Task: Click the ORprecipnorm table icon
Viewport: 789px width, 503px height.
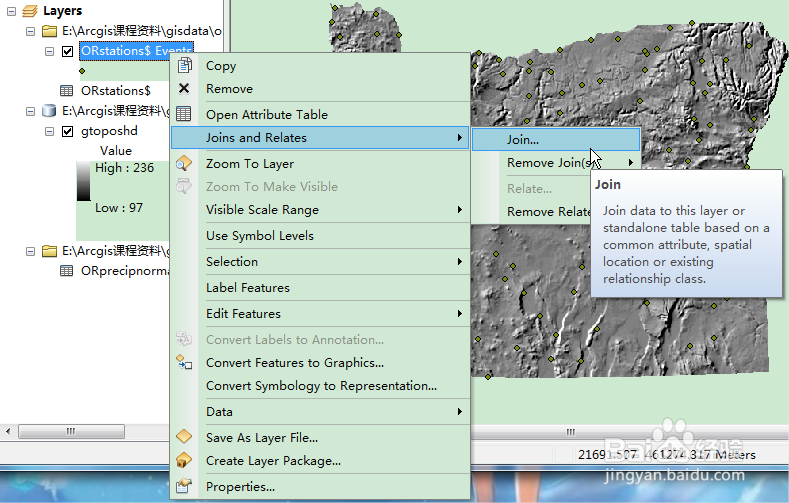Action: (x=66, y=271)
